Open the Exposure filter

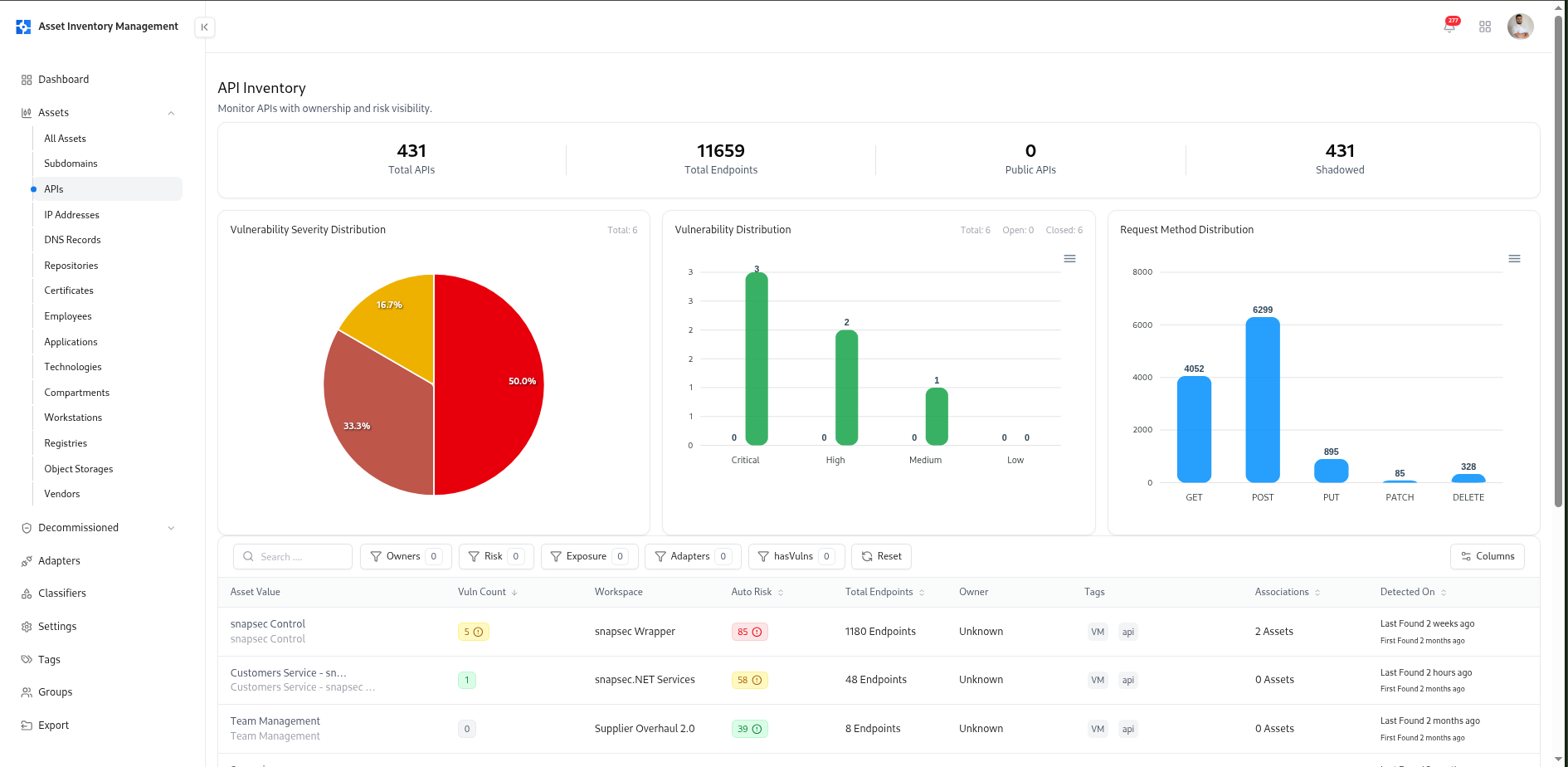[x=589, y=556]
